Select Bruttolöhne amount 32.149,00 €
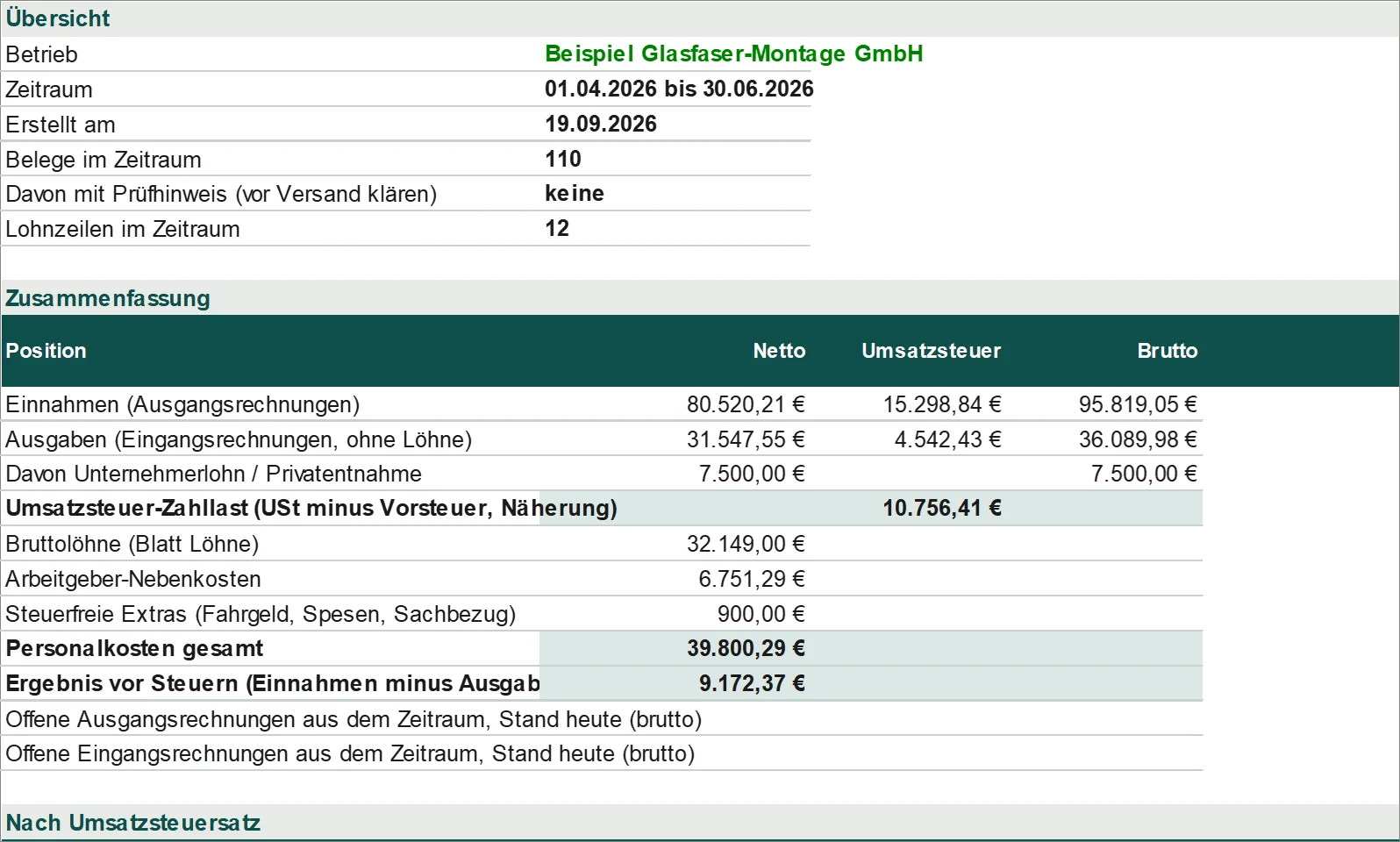The width and height of the screenshot is (1400, 842). 746,544
